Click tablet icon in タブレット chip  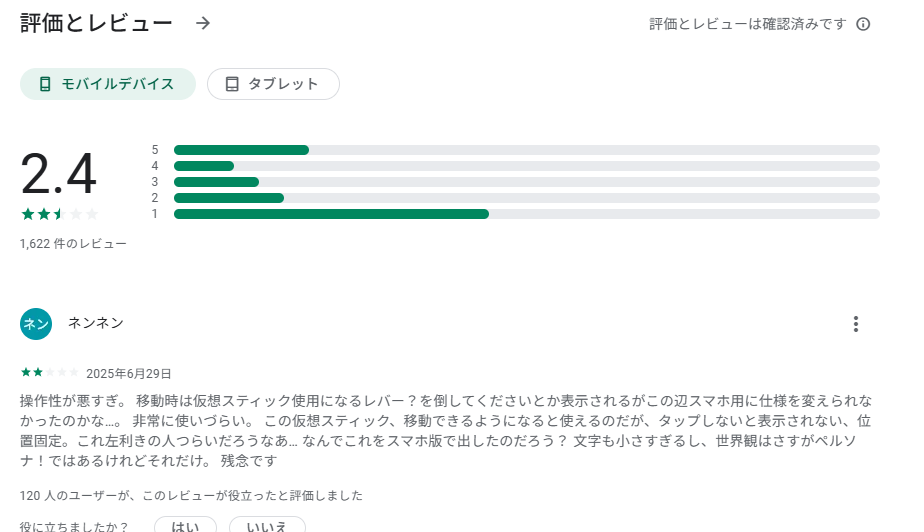click(x=232, y=84)
